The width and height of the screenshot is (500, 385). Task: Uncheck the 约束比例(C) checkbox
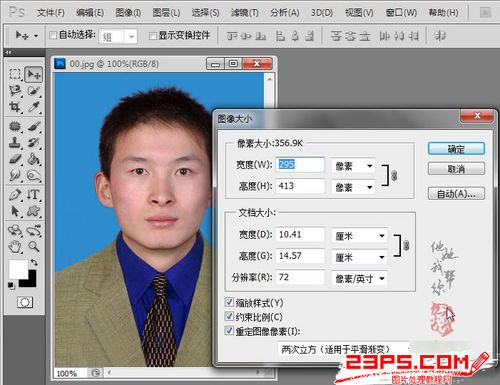[229, 316]
